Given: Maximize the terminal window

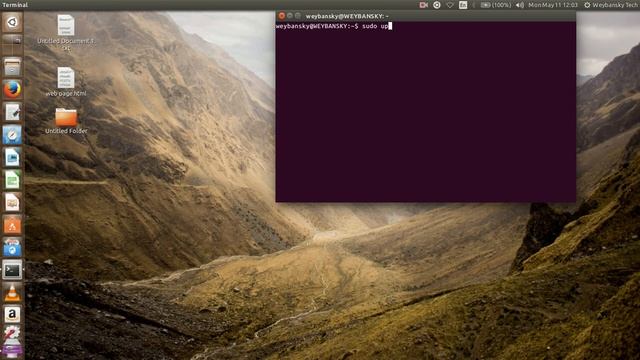Looking at the screenshot, I should coord(298,16).
